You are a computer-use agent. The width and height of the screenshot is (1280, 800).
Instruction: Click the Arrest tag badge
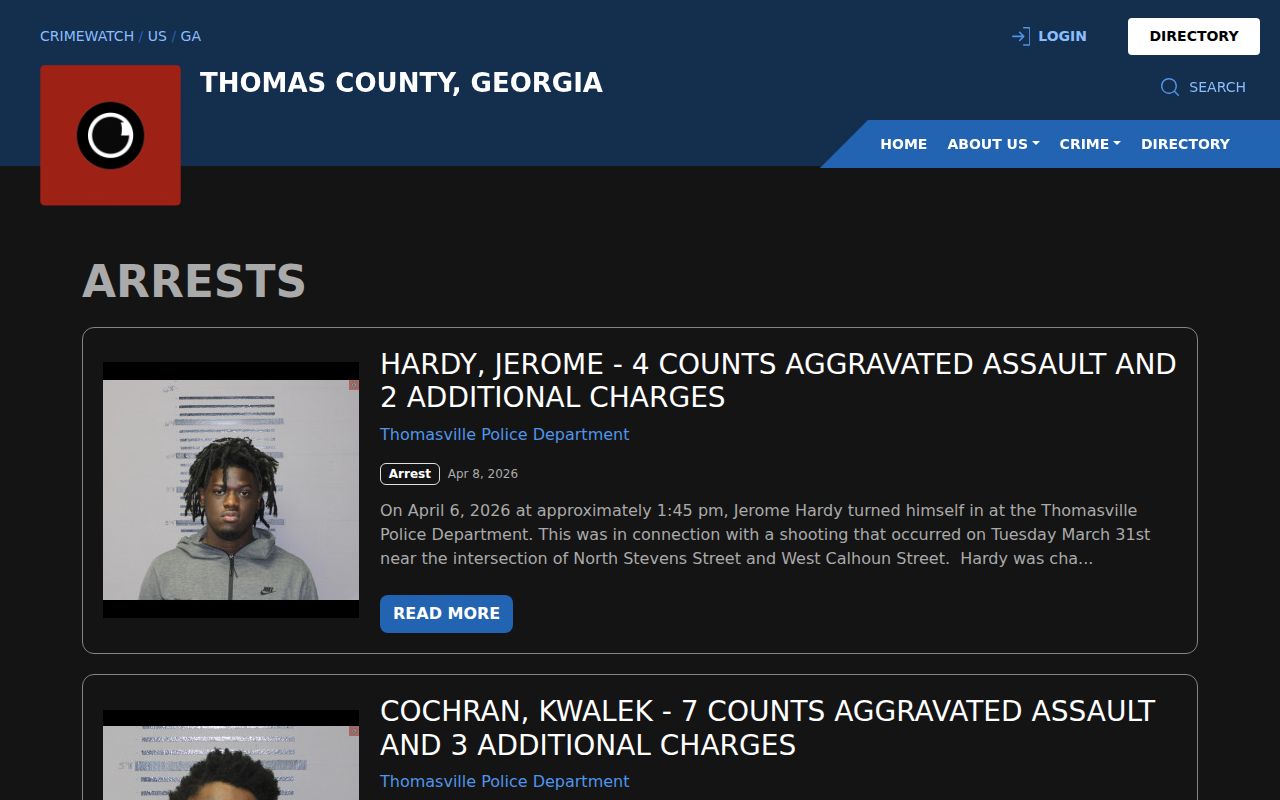[410, 474]
